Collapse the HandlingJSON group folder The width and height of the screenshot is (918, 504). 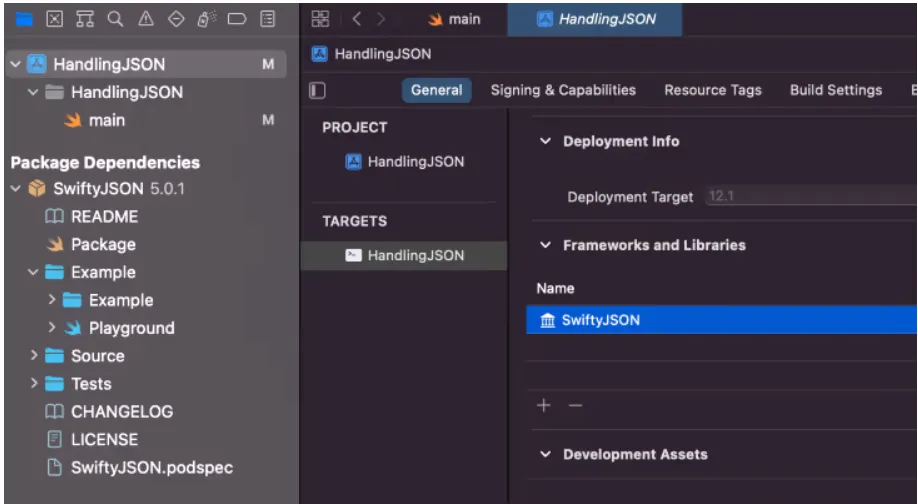(x=33, y=92)
